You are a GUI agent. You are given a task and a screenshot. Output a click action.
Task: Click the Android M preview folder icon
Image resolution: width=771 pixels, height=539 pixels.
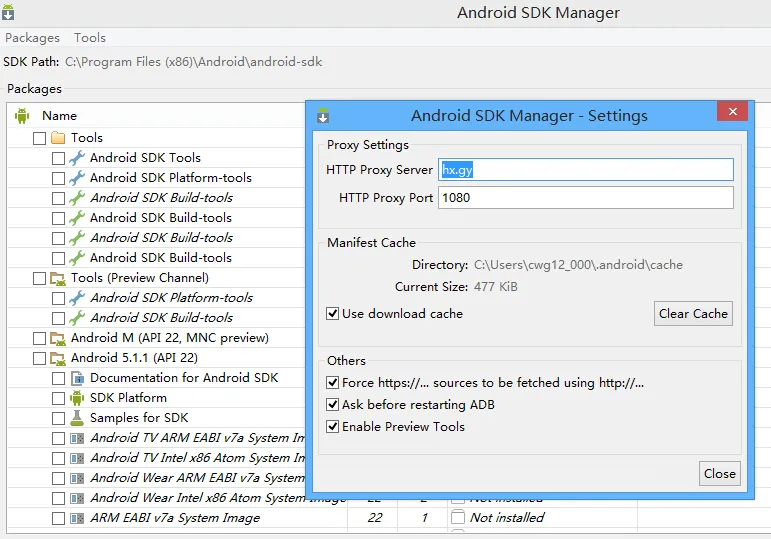58,338
